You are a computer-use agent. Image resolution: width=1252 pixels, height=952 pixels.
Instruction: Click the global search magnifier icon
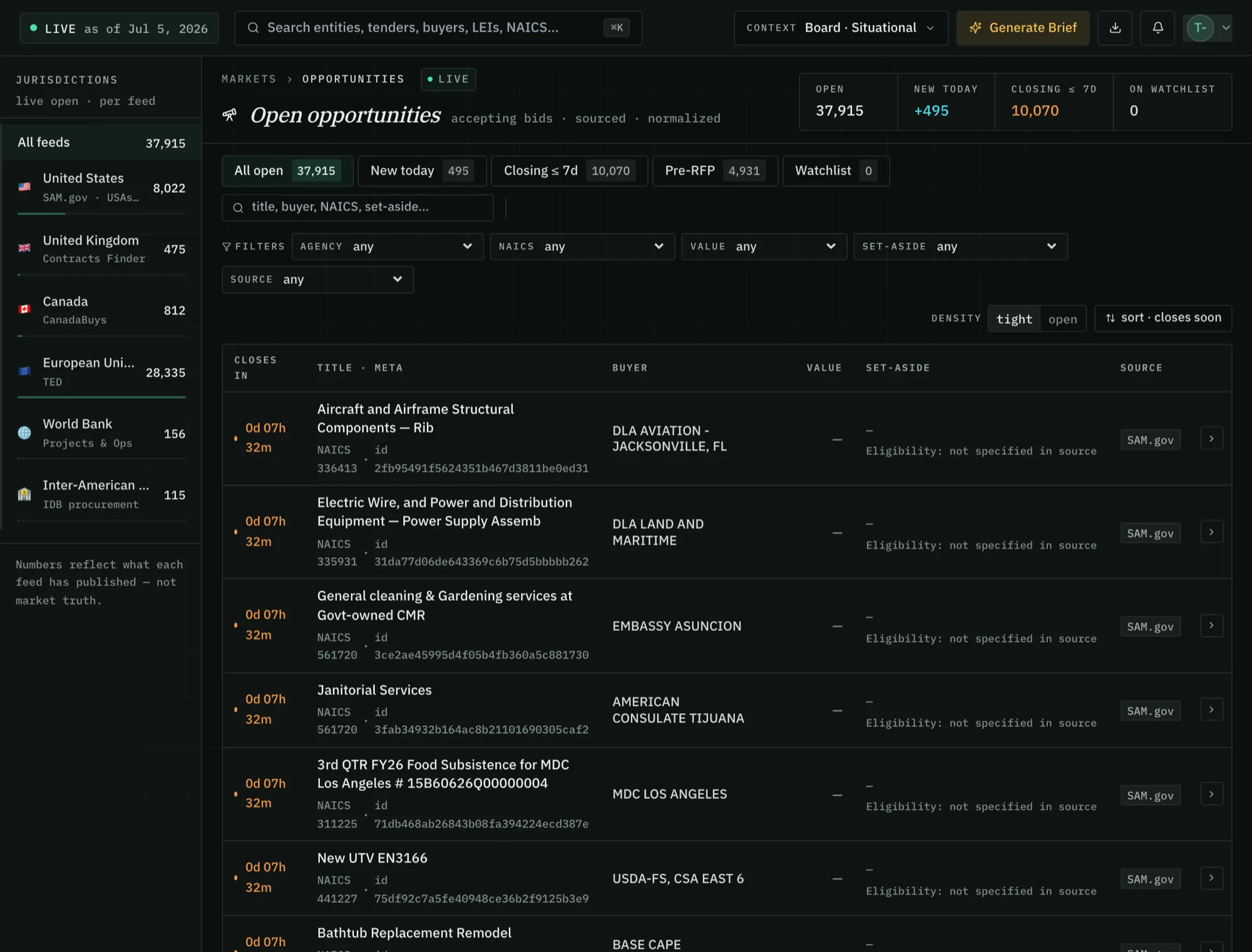pos(253,28)
